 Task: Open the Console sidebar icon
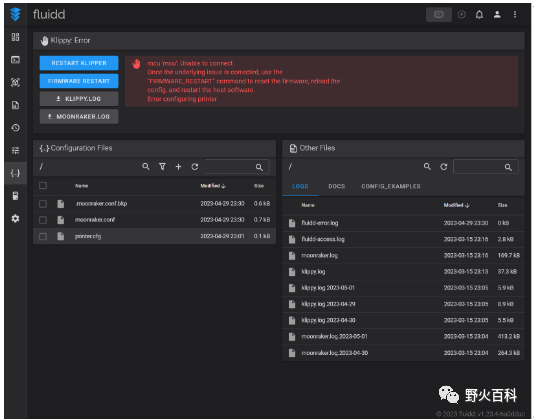15,60
